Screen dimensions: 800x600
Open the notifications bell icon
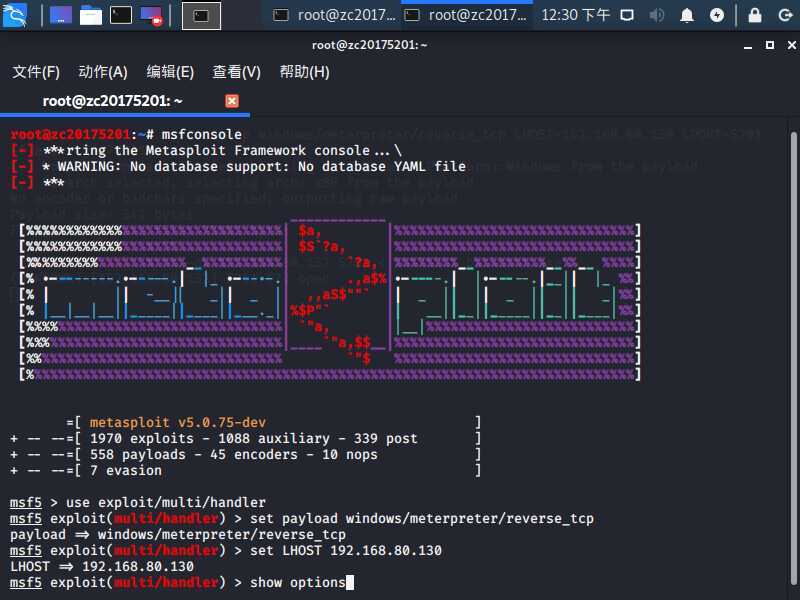(x=687, y=15)
